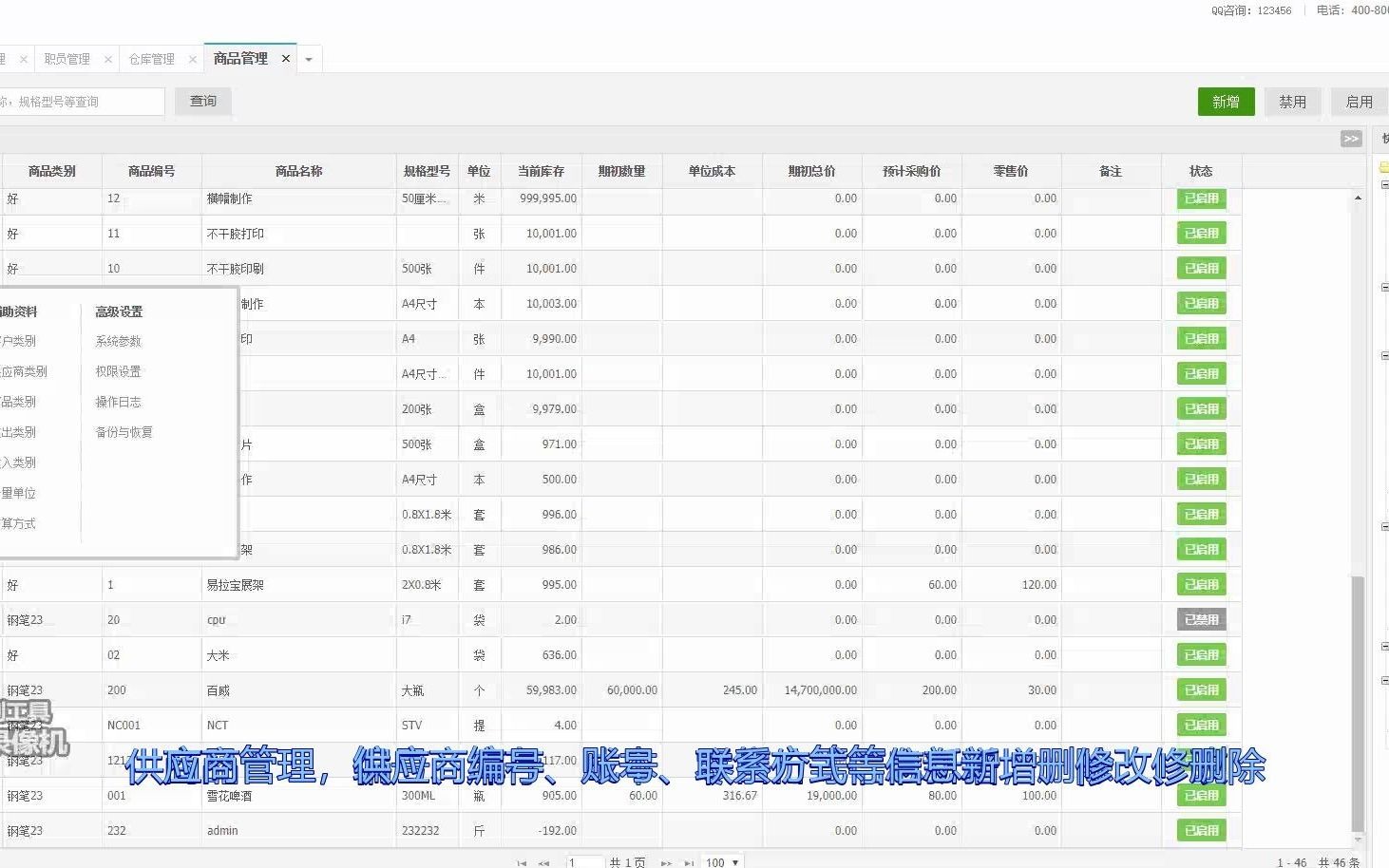Screen dimensions: 1389x868
Task: Toggle 已禁用 status for cpu row
Action: tap(1201, 619)
